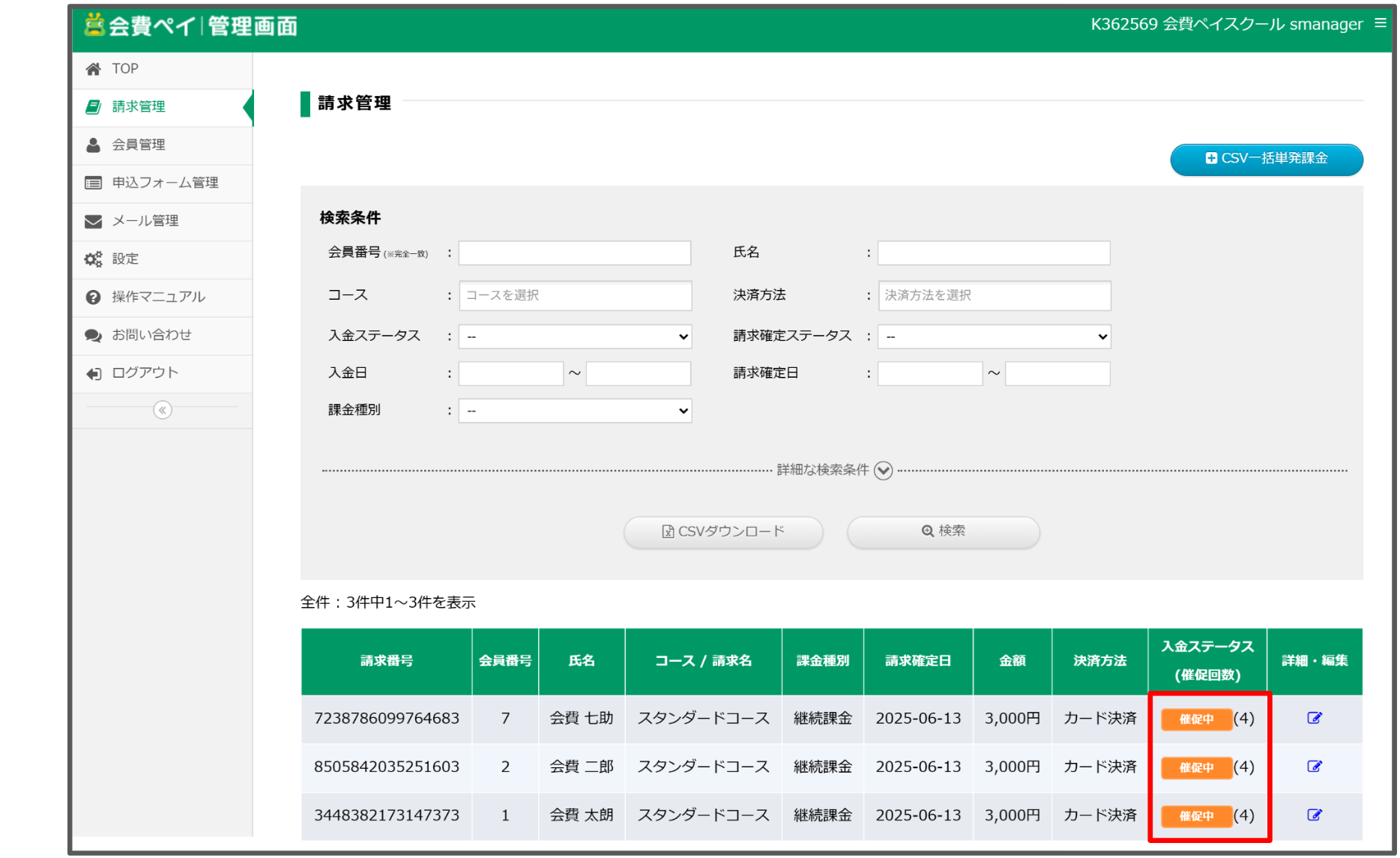Click the 会員番号 input field
1400x858 pixels.
tap(575, 253)
